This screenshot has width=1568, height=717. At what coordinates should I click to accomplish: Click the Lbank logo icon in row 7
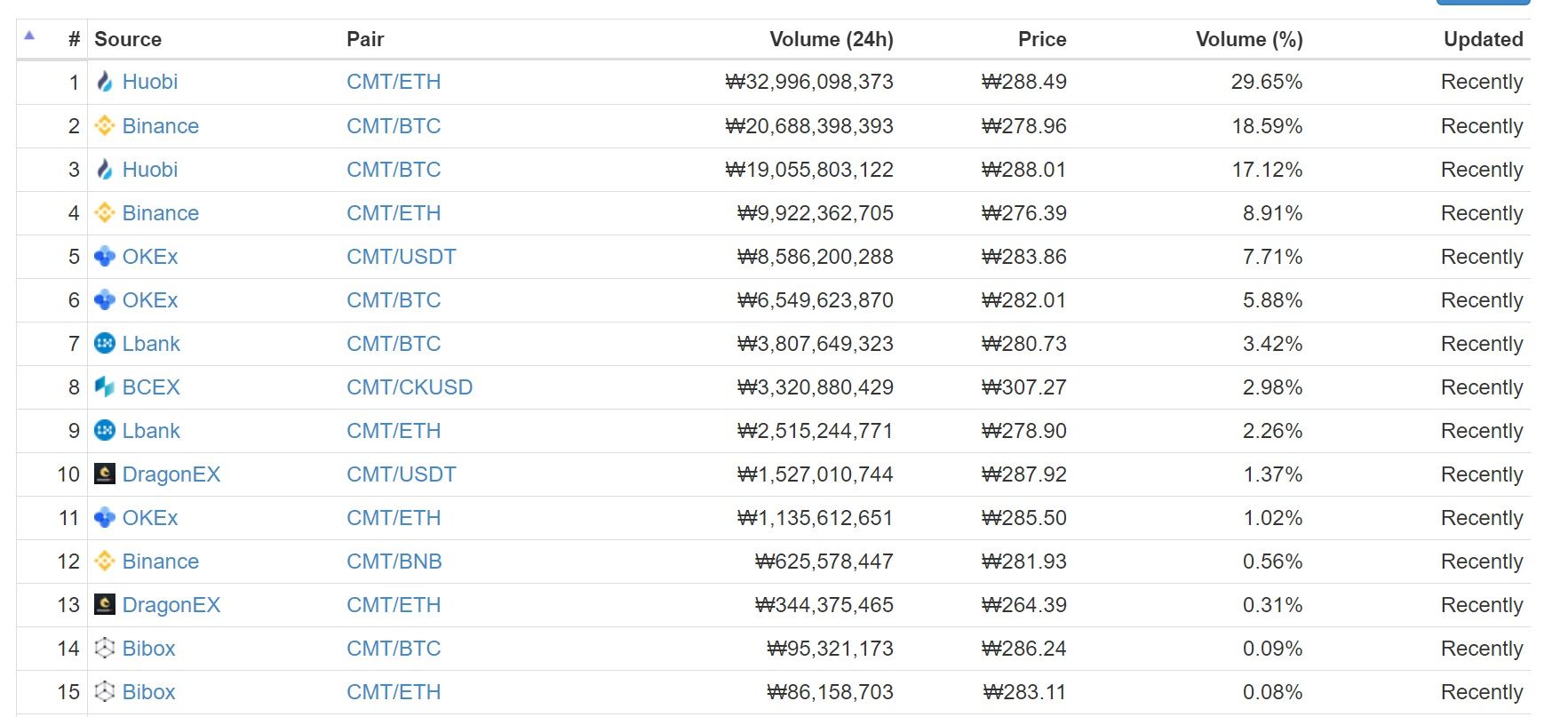pyautogui.click(x=105, y=343)
